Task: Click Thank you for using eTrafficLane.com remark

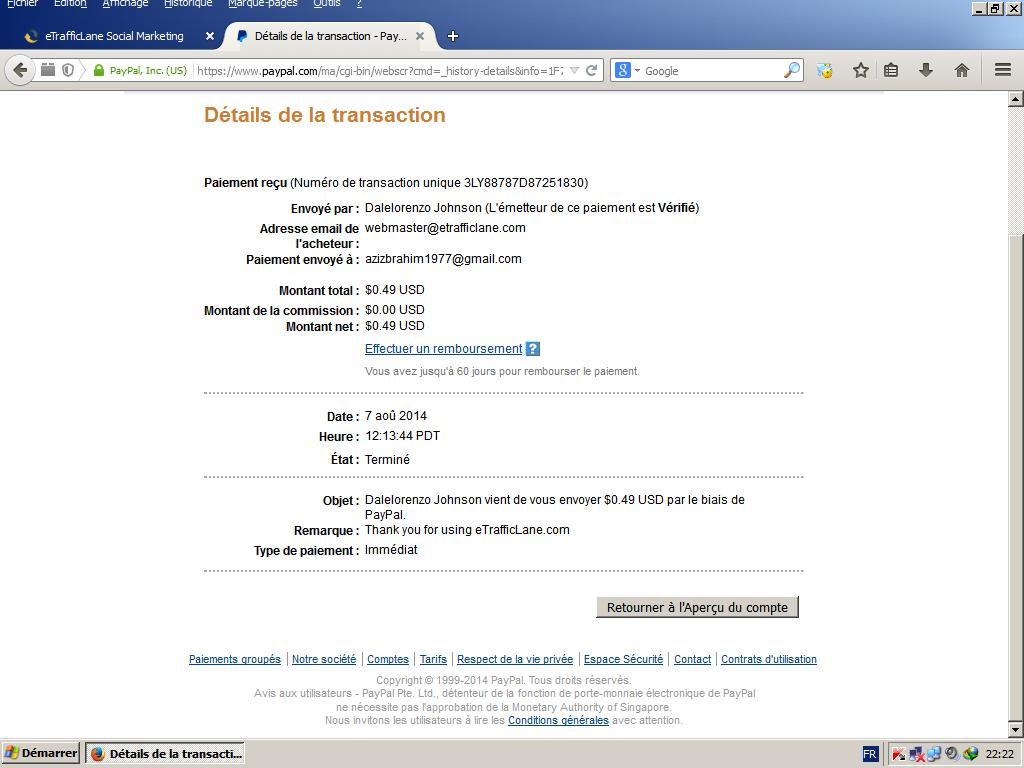Action: point(467,530)
